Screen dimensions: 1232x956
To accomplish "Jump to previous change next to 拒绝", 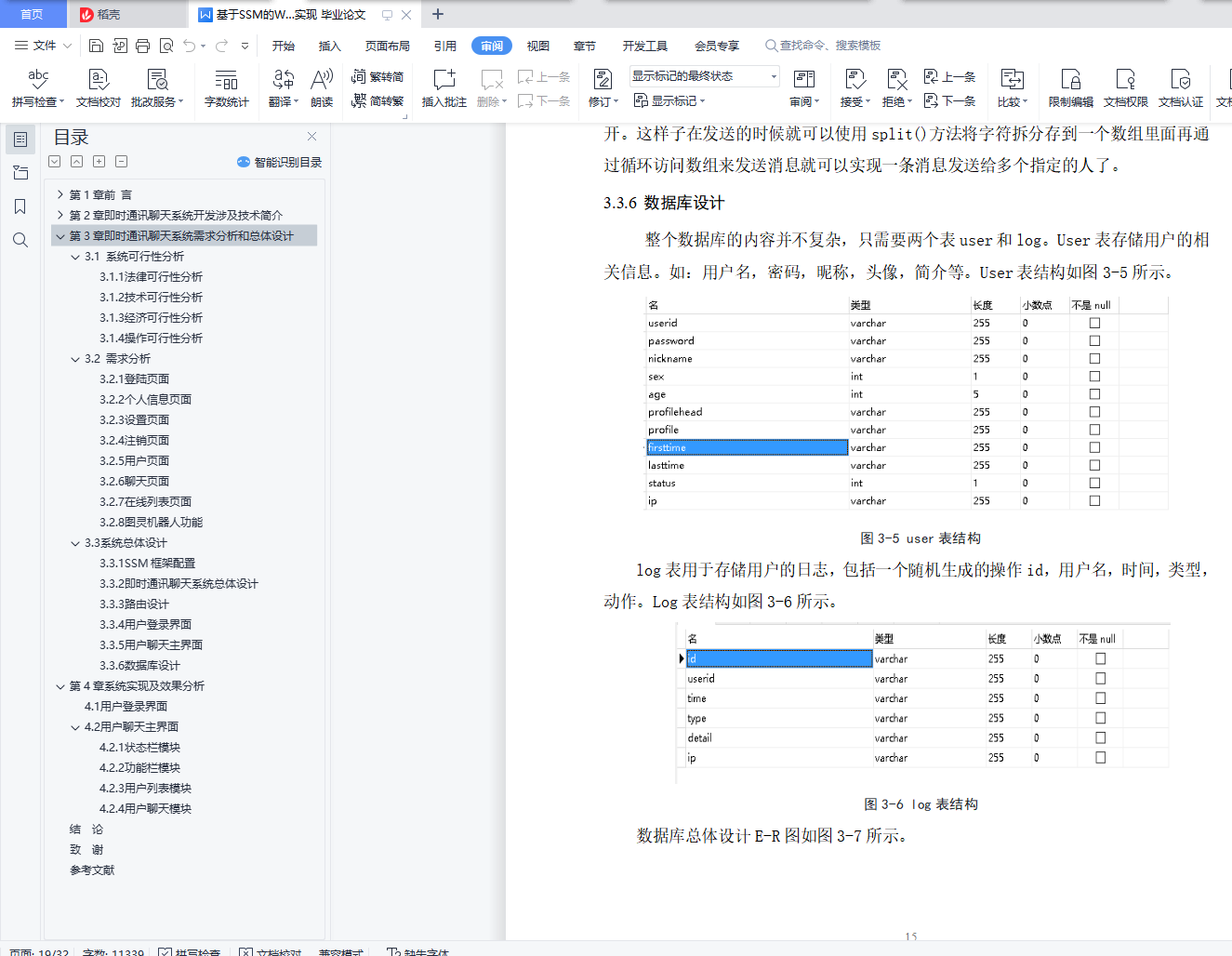I will [949, 76].
